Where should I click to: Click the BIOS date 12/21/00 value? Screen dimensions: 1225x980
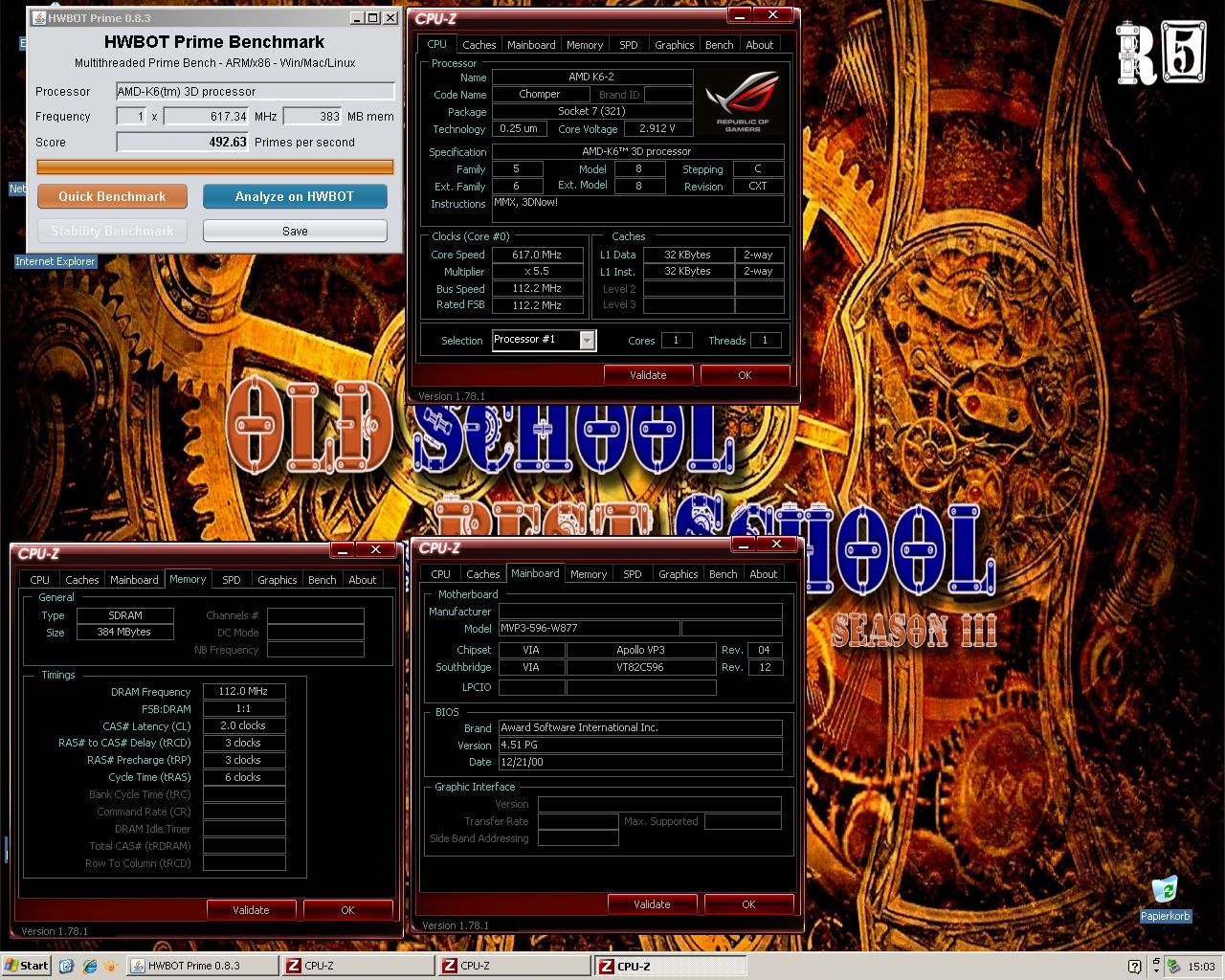coord(640,762)
